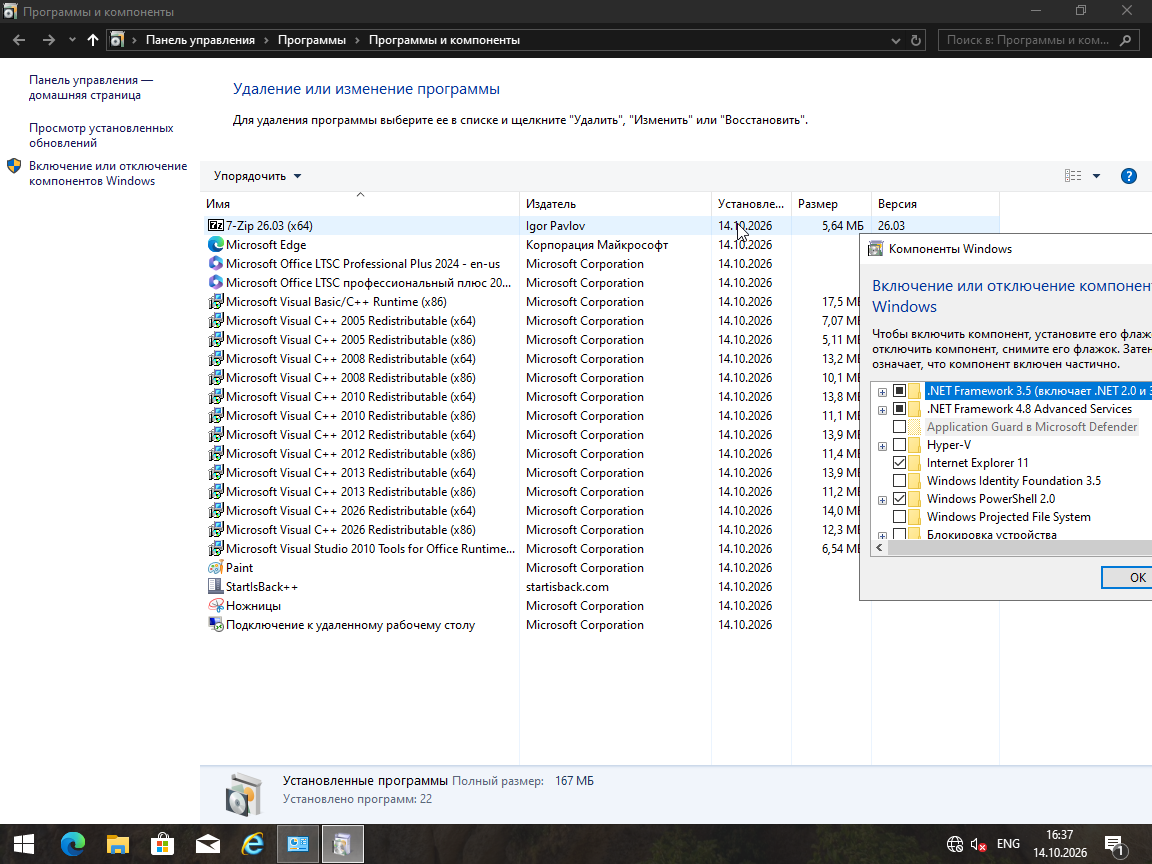
Task: Sort by the Версия column header
Action: (935, 204)
